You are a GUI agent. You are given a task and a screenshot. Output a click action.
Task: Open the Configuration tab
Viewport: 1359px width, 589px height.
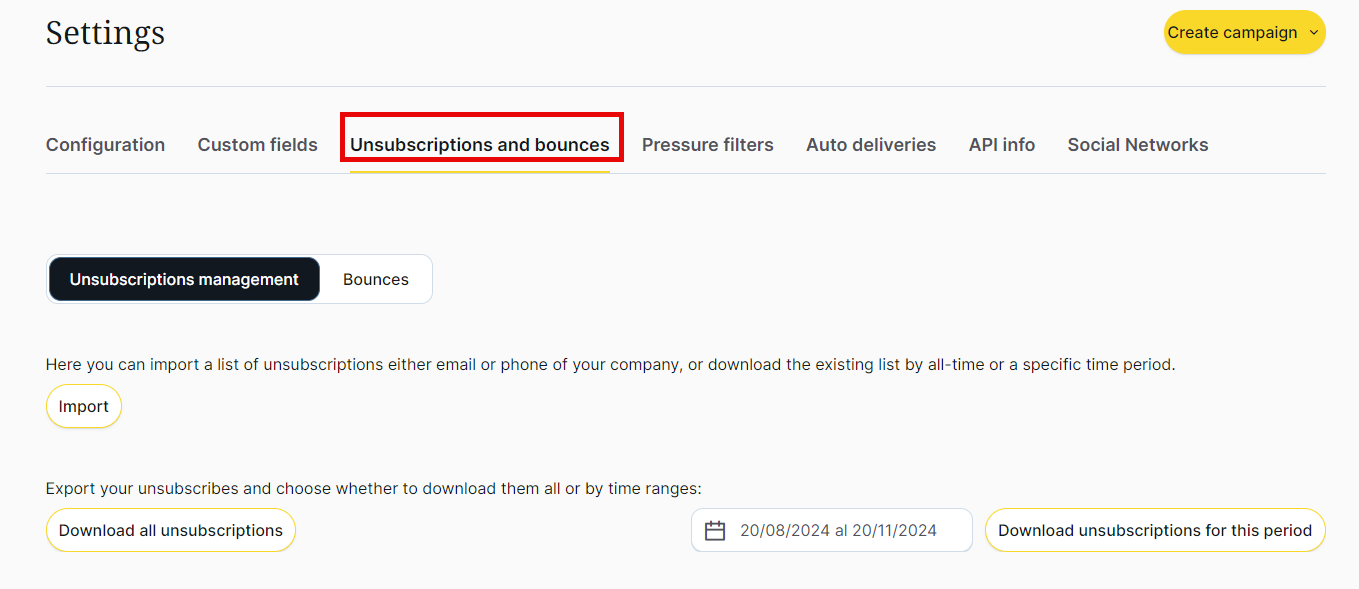[105, 145]
